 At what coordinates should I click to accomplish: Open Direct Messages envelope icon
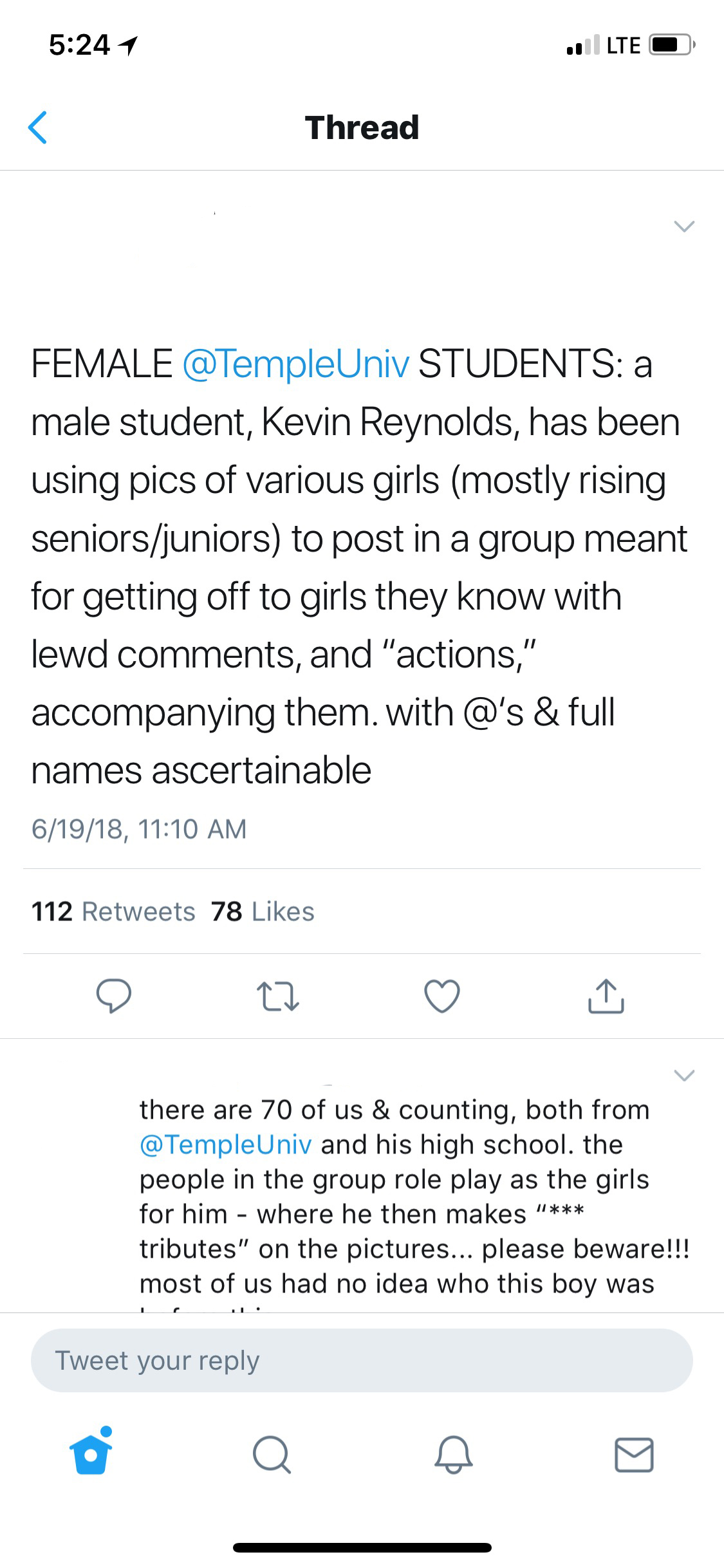click(x=634, y=1455)
